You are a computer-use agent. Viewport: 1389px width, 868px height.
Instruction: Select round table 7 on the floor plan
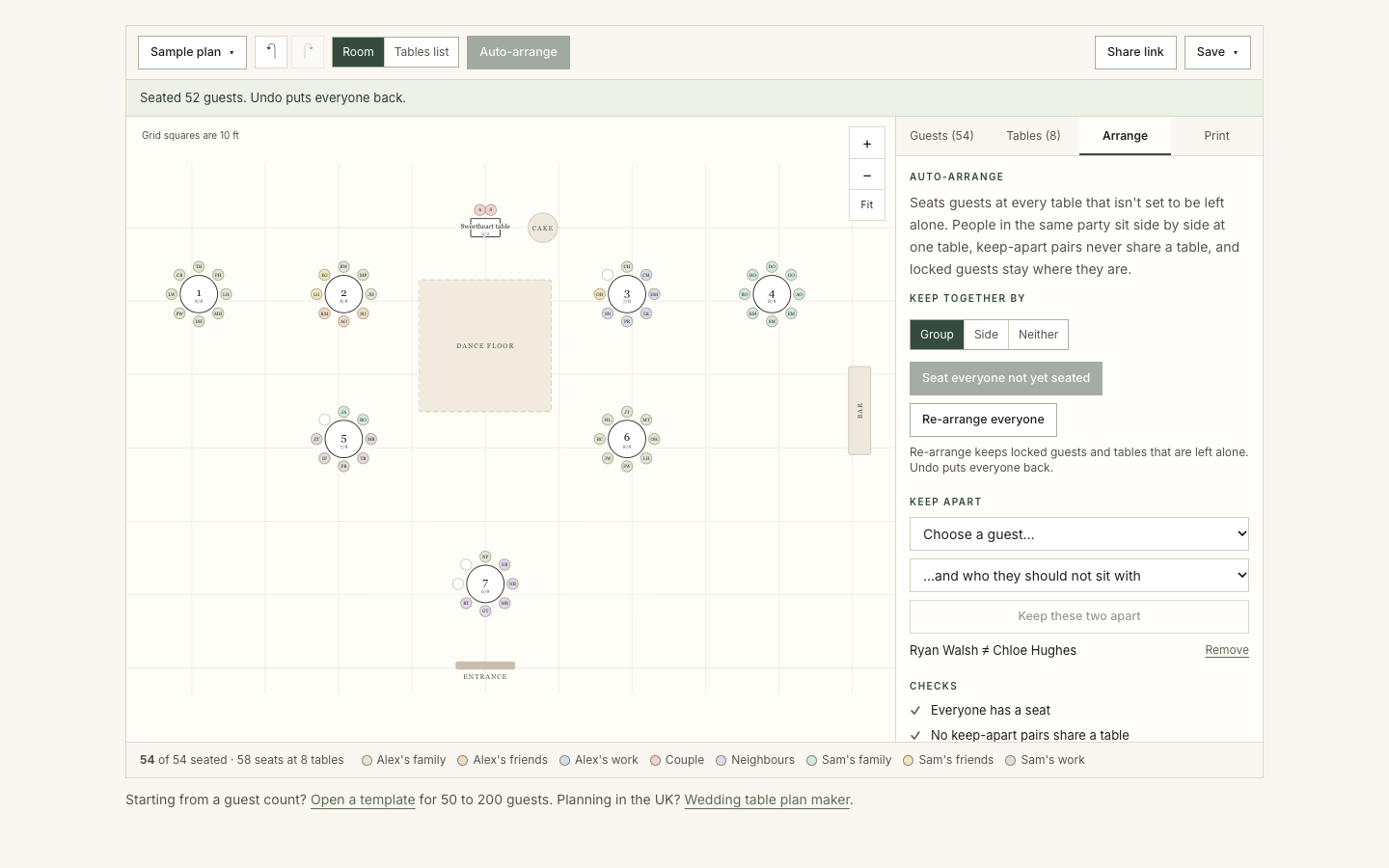pos(485,583)
